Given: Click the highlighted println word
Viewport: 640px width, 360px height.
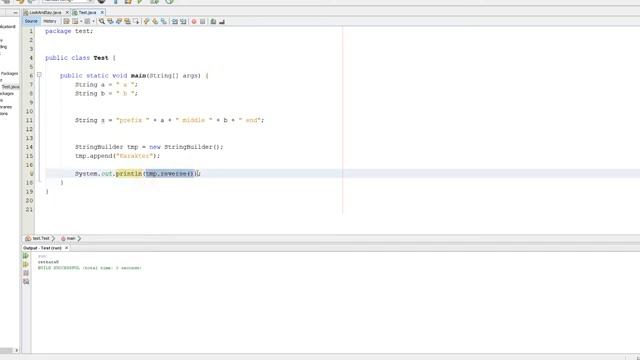Looking at the screenshot, I should pyautogui.click(x=129, y=173).
